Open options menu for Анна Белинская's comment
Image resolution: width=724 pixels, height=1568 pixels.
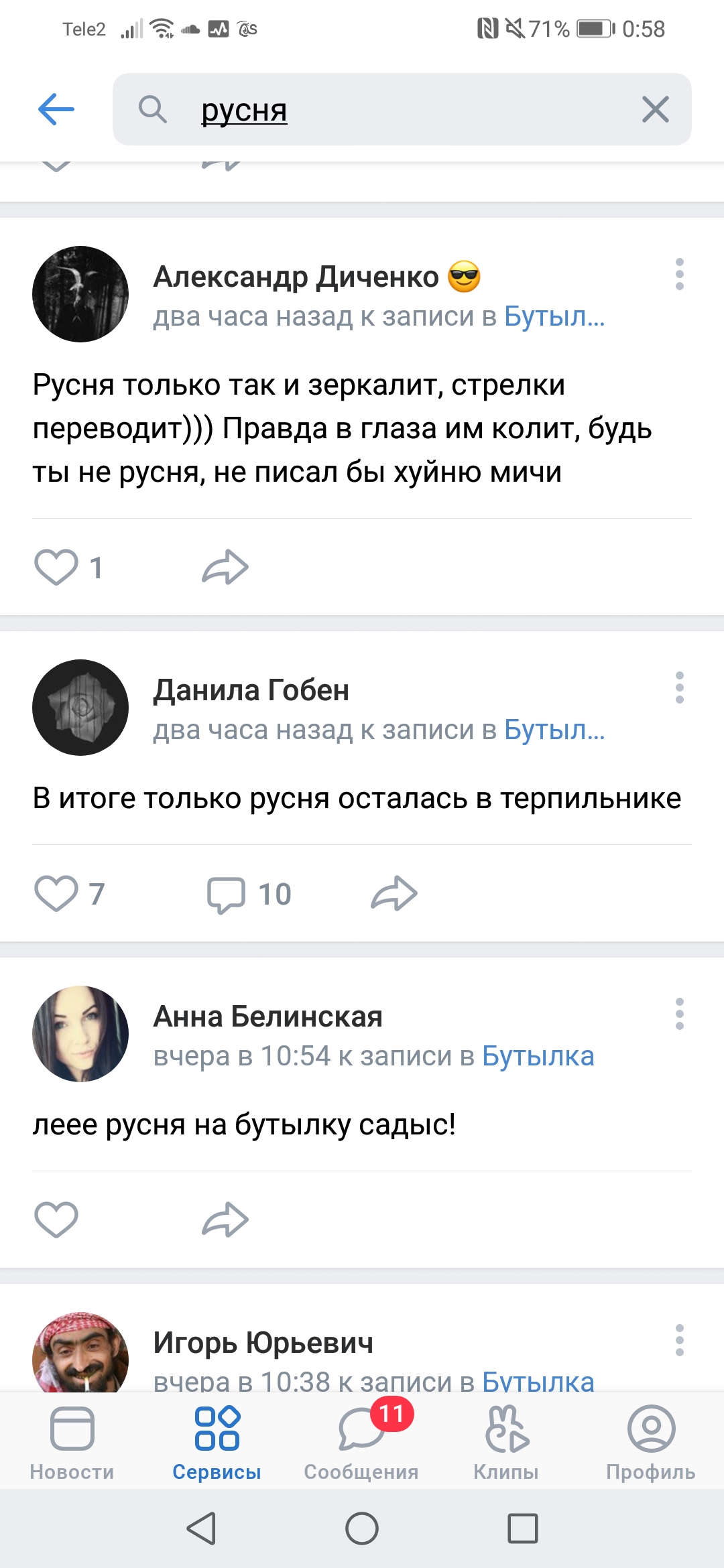pos(679,1014)
